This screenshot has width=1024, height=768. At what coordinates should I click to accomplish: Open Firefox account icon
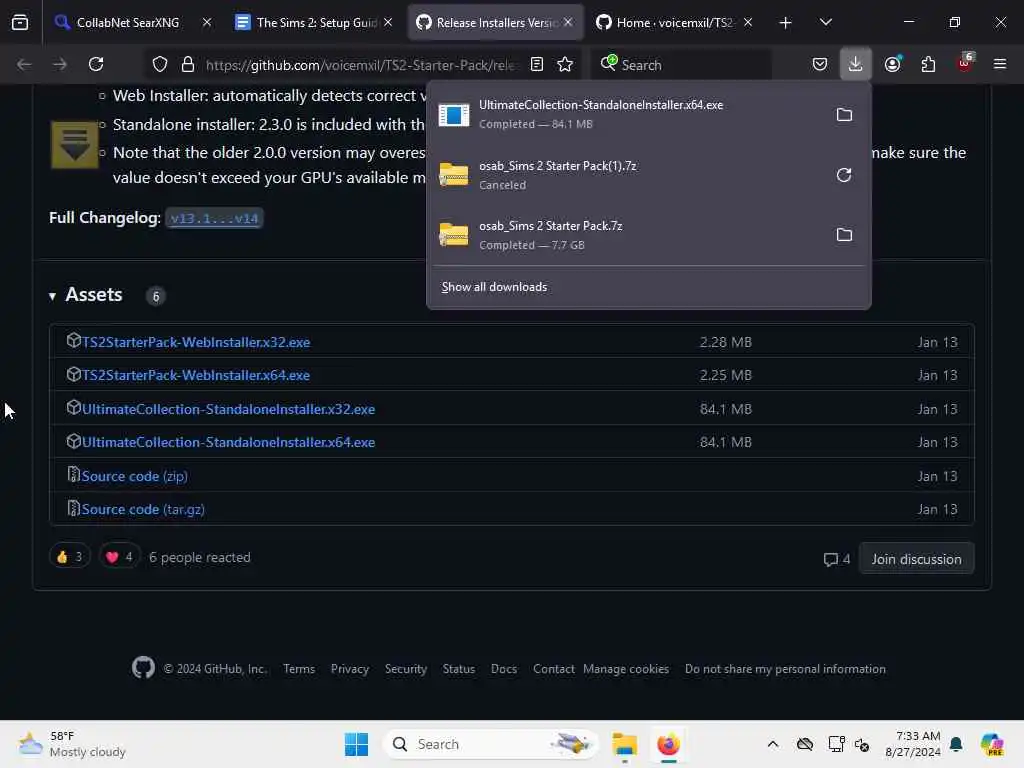[893, 64]
